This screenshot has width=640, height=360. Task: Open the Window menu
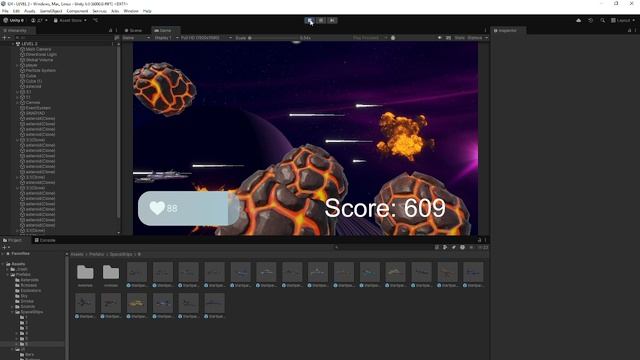[x=131, y=11]
